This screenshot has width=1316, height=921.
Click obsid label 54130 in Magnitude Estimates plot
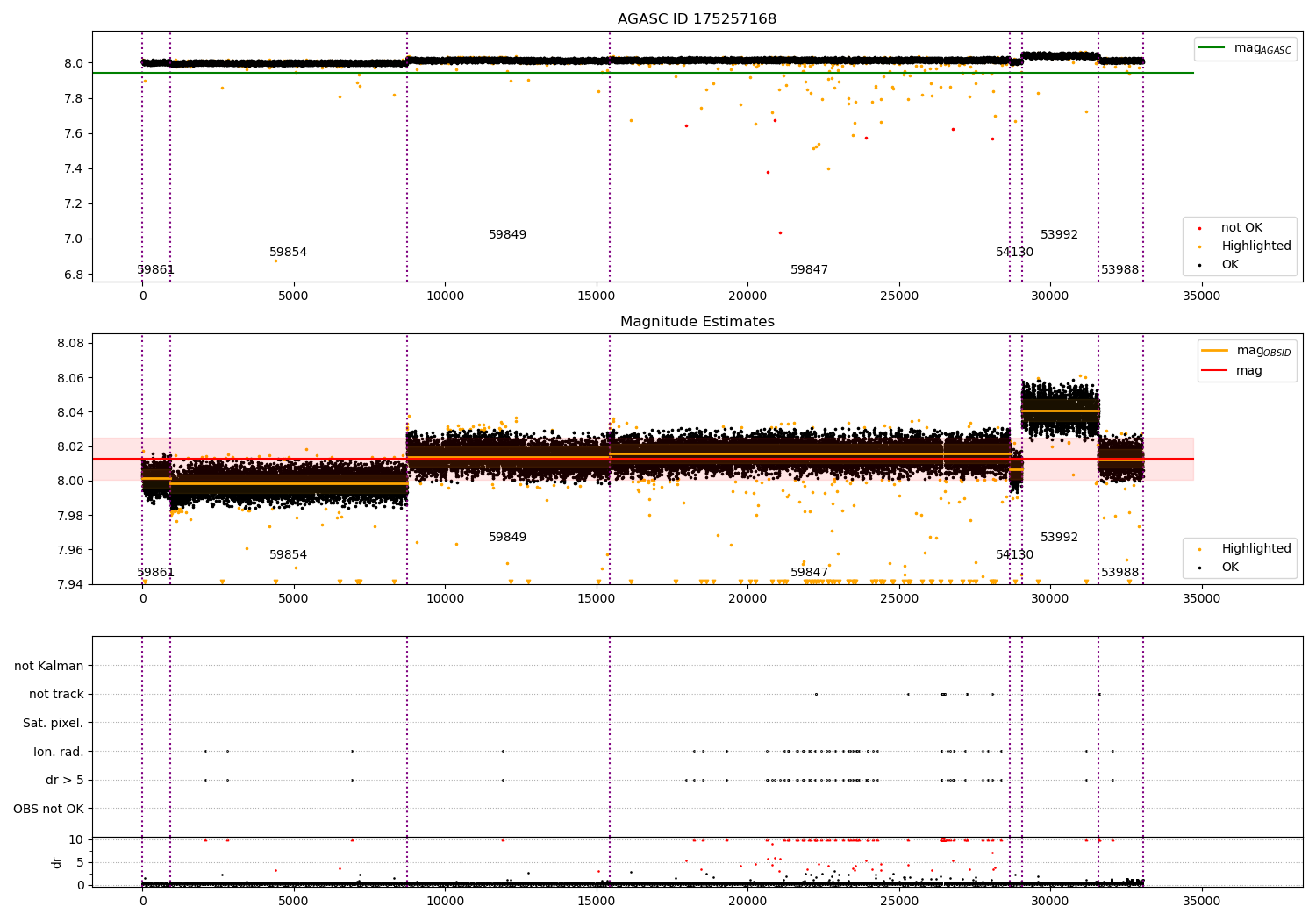tap(1015, 555)
